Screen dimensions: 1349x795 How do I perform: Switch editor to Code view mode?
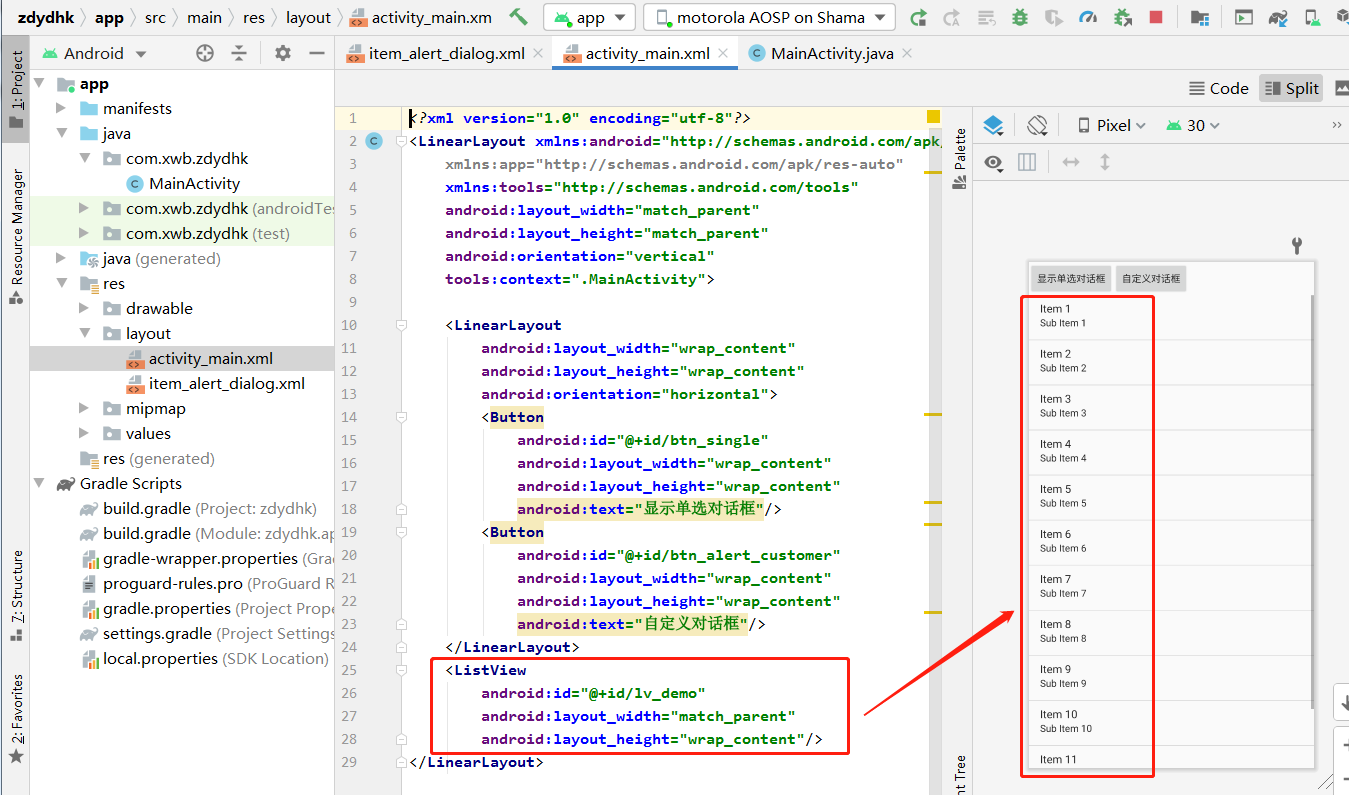click(x=1219, y=88)
